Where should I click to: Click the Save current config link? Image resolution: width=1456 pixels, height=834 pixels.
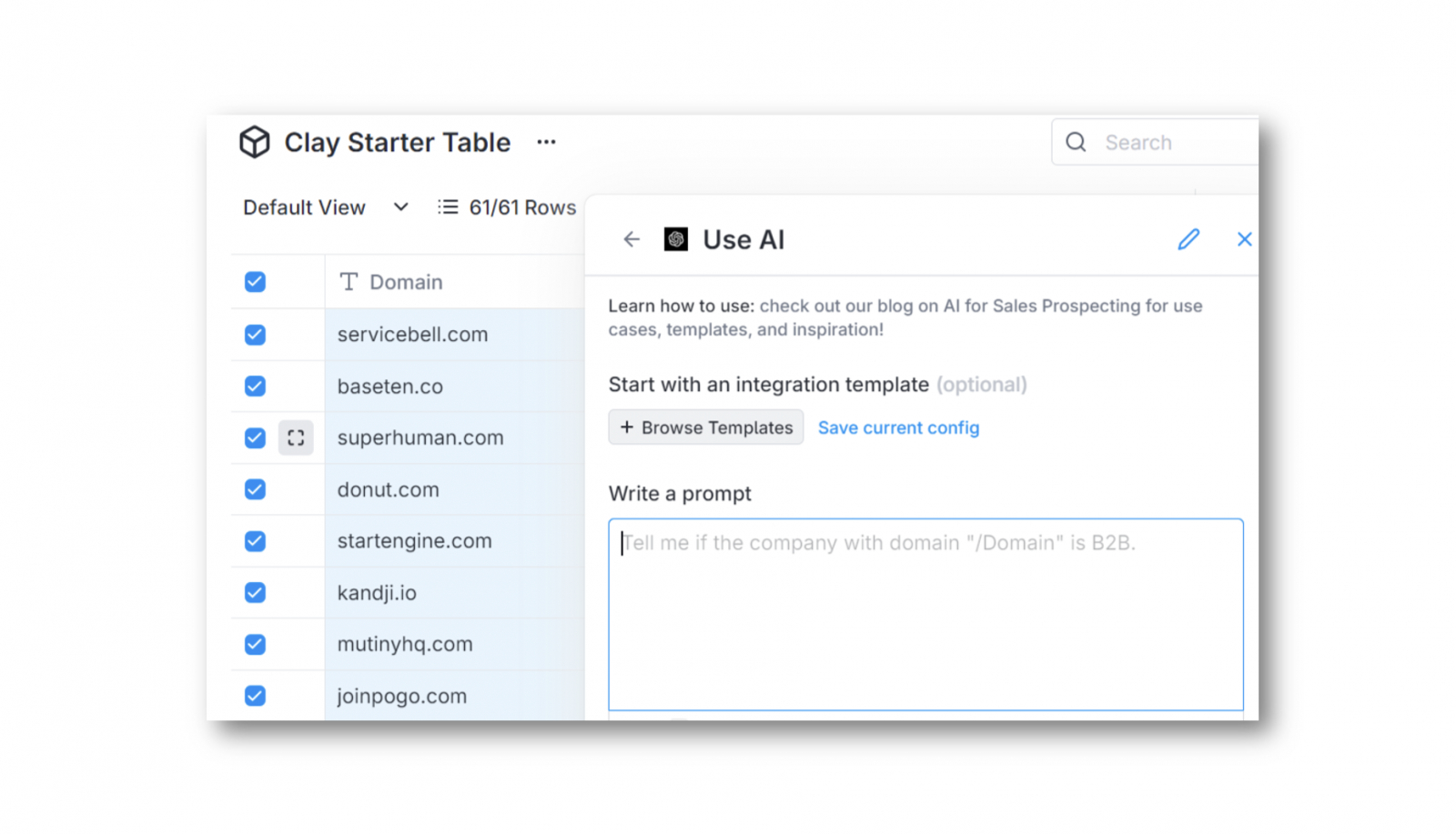(x=898, y=427)
